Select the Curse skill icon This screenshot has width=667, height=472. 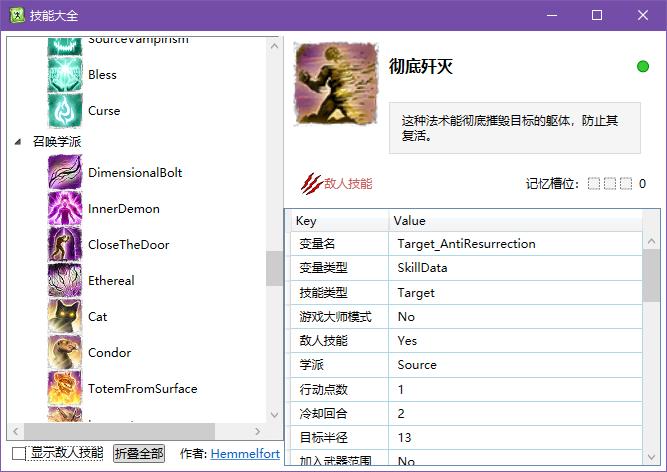[65, 111]
